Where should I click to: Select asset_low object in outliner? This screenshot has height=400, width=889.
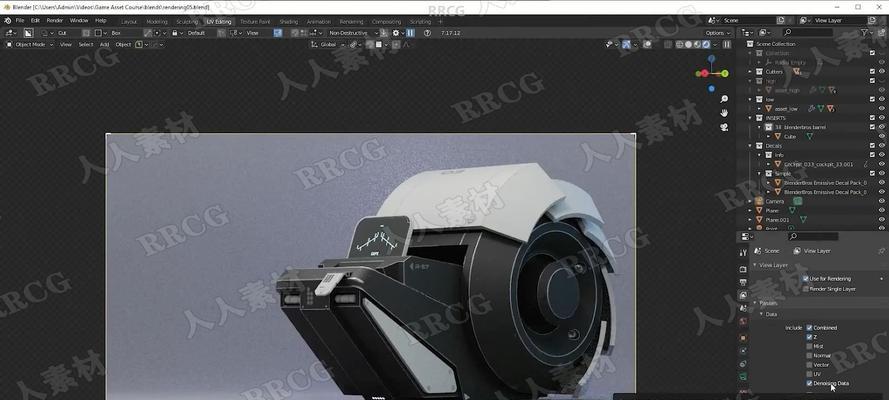point(786,108)
